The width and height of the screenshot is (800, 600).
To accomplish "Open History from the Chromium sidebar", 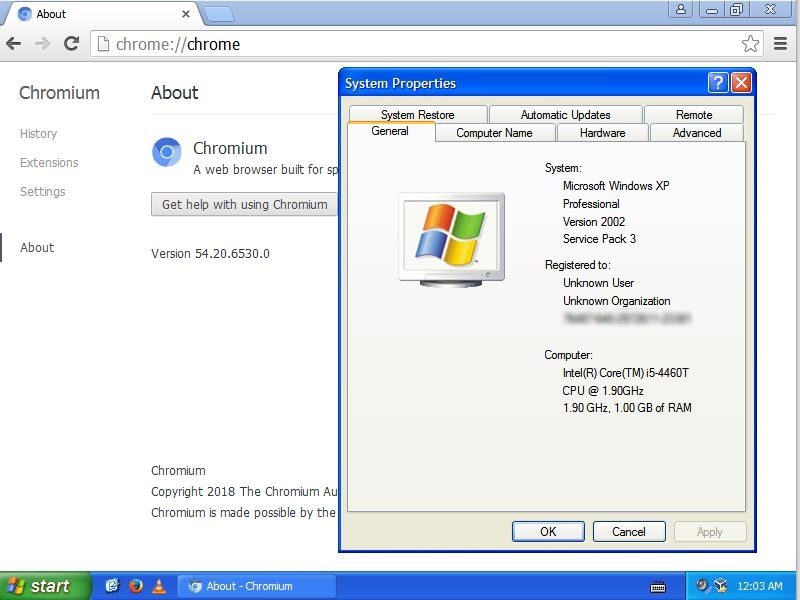I will click(x=37, y=133).
